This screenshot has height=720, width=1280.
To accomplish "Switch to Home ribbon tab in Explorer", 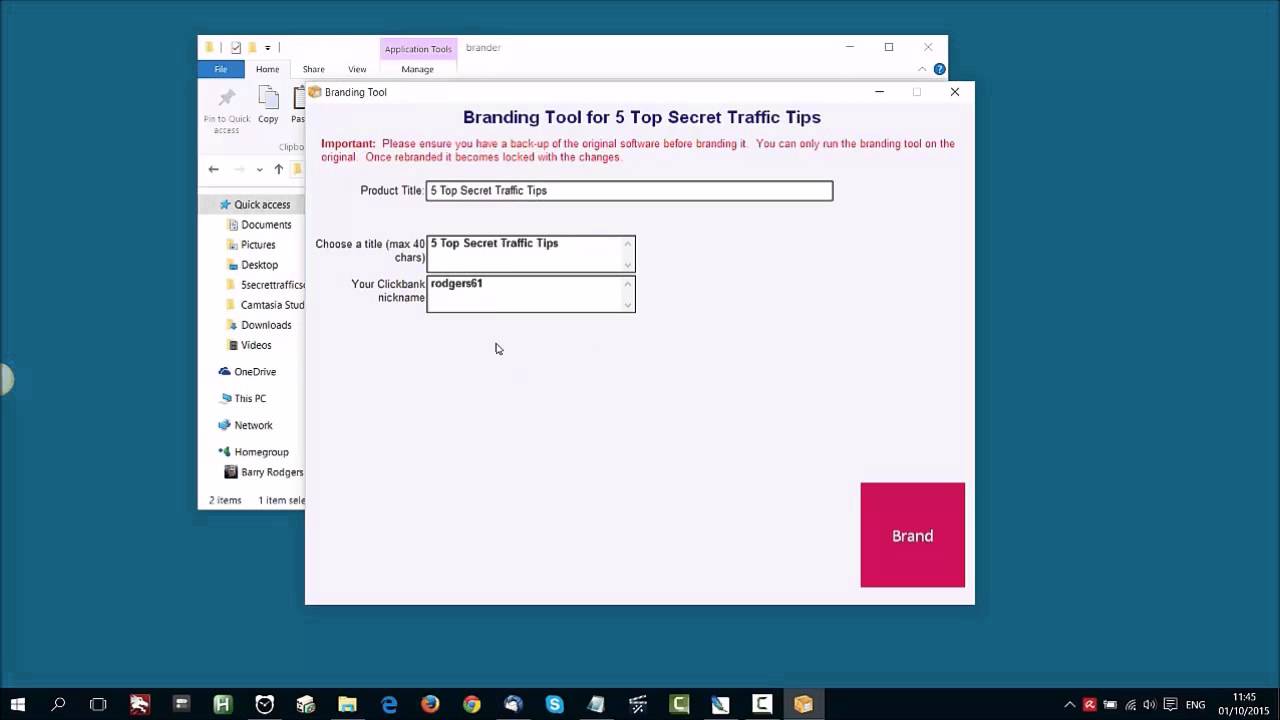I will [x=267, y=69].
